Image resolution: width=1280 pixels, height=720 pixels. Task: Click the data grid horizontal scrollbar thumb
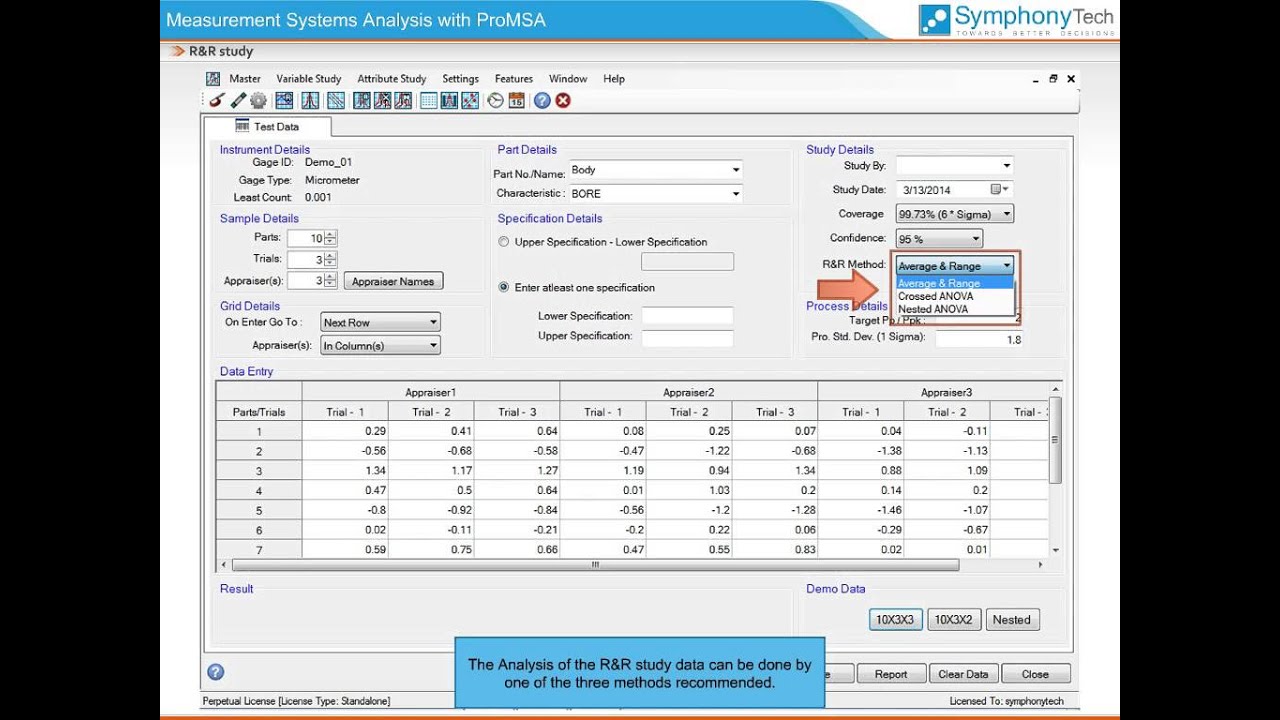pyautogui.click(x=594, y=565)
